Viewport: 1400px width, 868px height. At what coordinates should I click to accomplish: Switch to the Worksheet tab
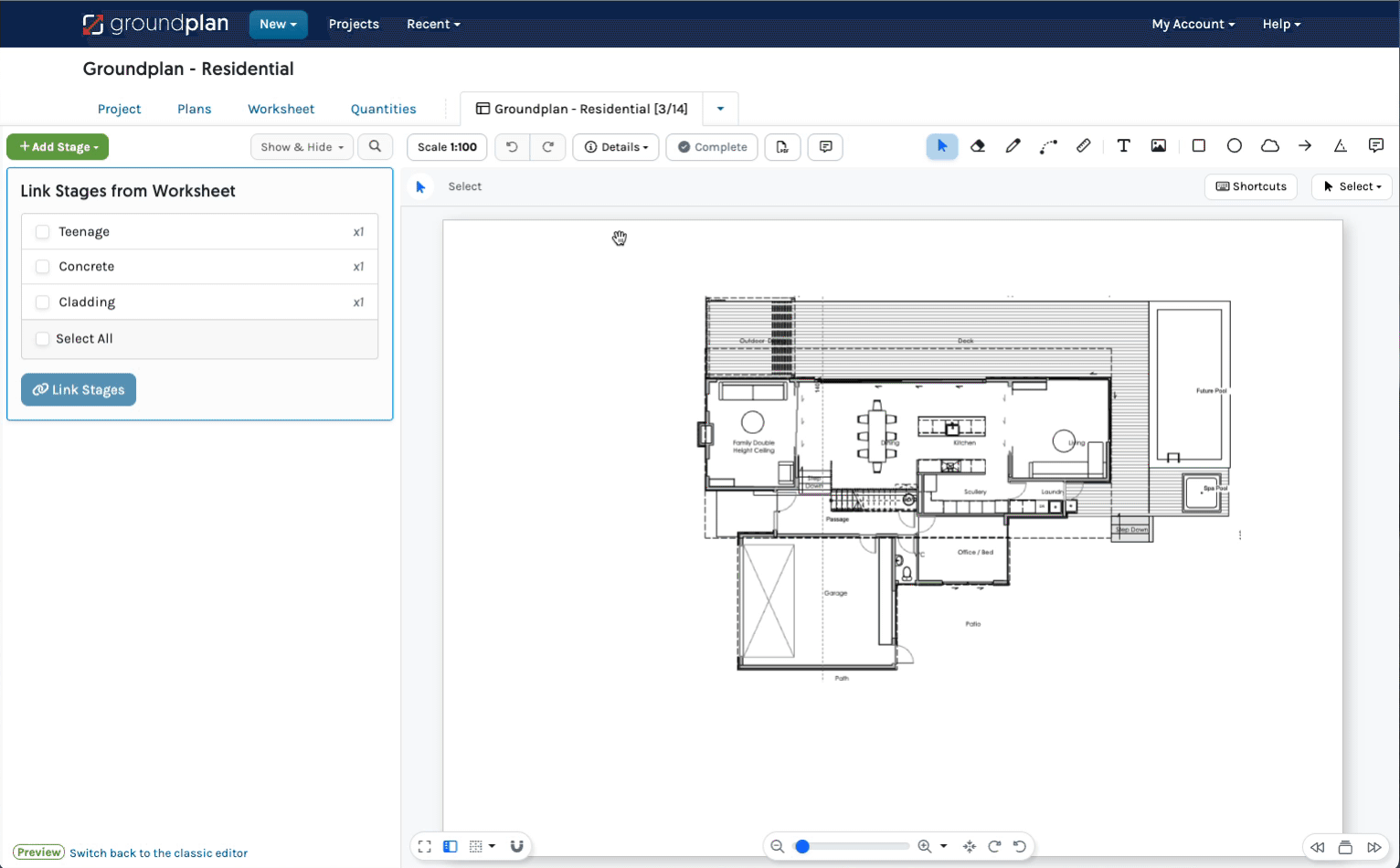pyautogui.click(x=281, y=109)
